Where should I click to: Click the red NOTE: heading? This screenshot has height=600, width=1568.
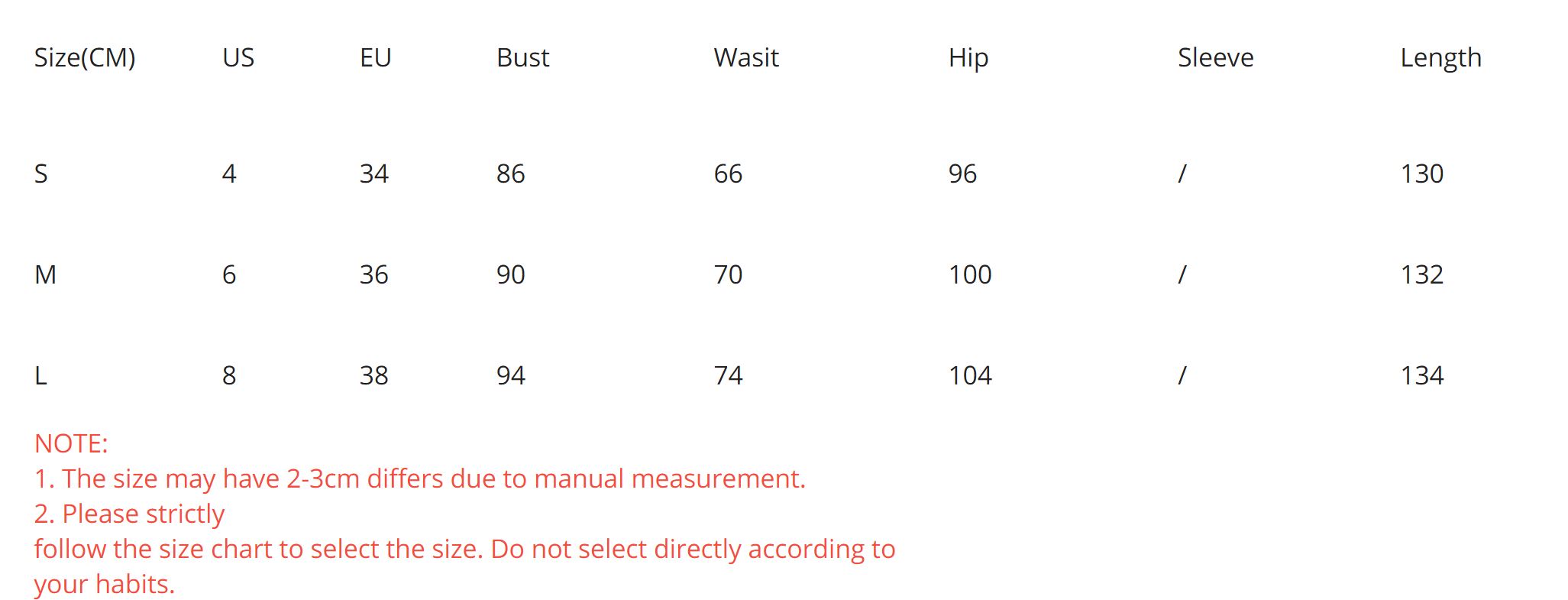pyautogui.click(x=71, y=444)
